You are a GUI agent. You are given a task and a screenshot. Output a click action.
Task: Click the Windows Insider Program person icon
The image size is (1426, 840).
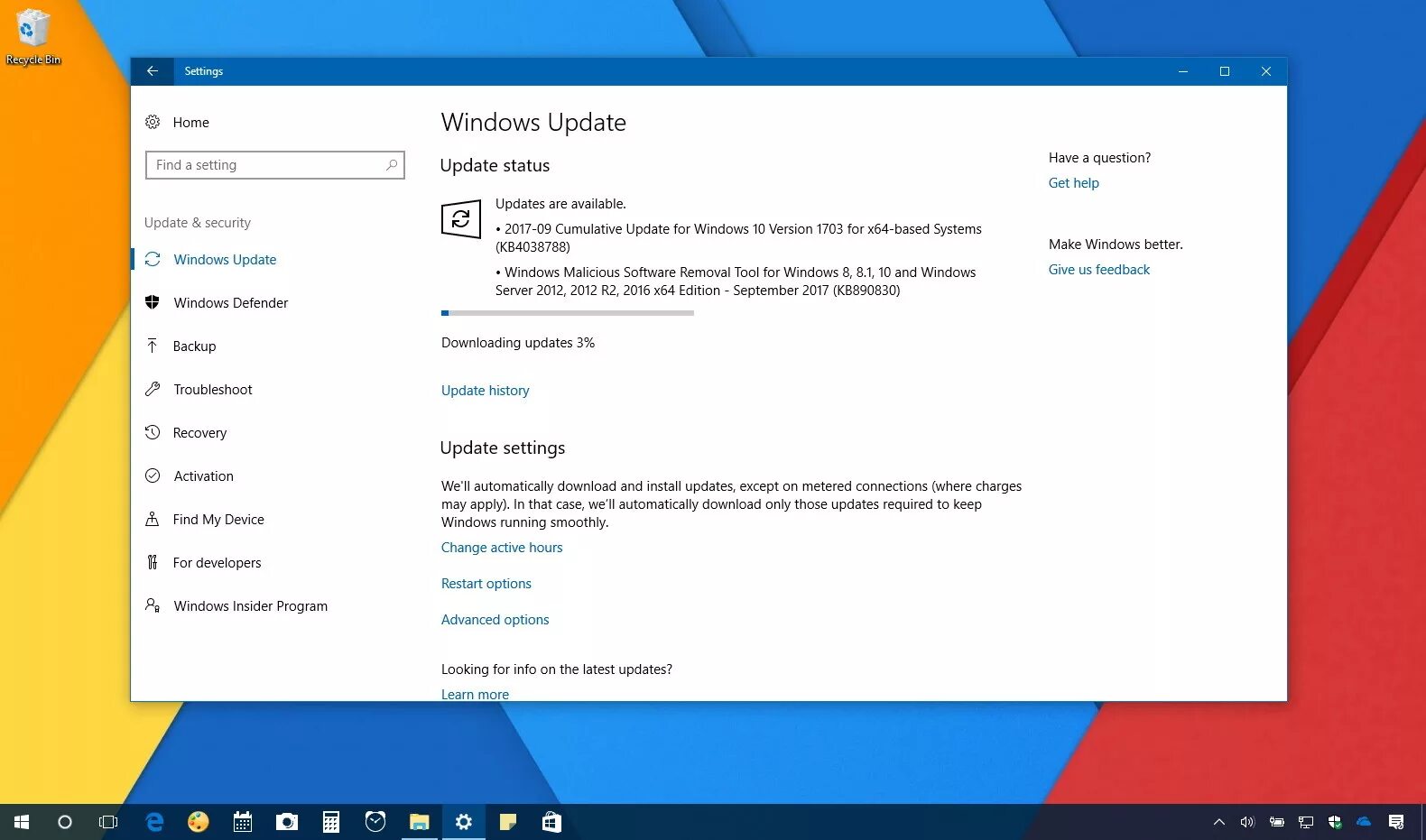pos(153,605)
